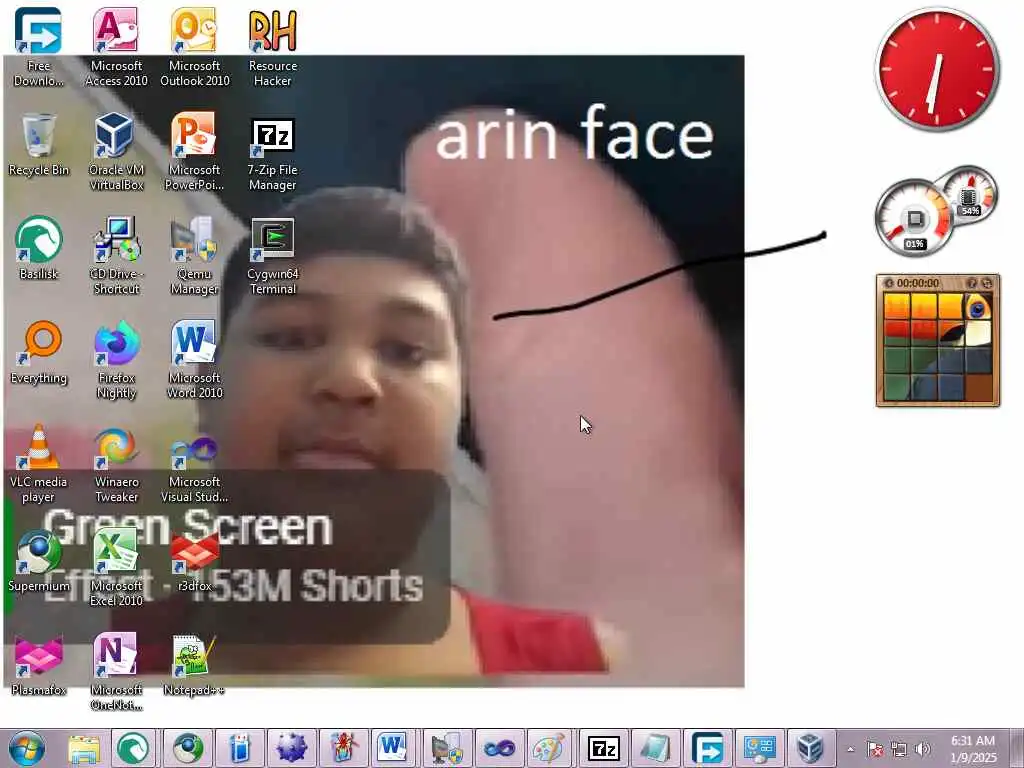Click the CPU meter gadget
Viewport: 1024px width, 768px height.
click(x=914, y=219)
